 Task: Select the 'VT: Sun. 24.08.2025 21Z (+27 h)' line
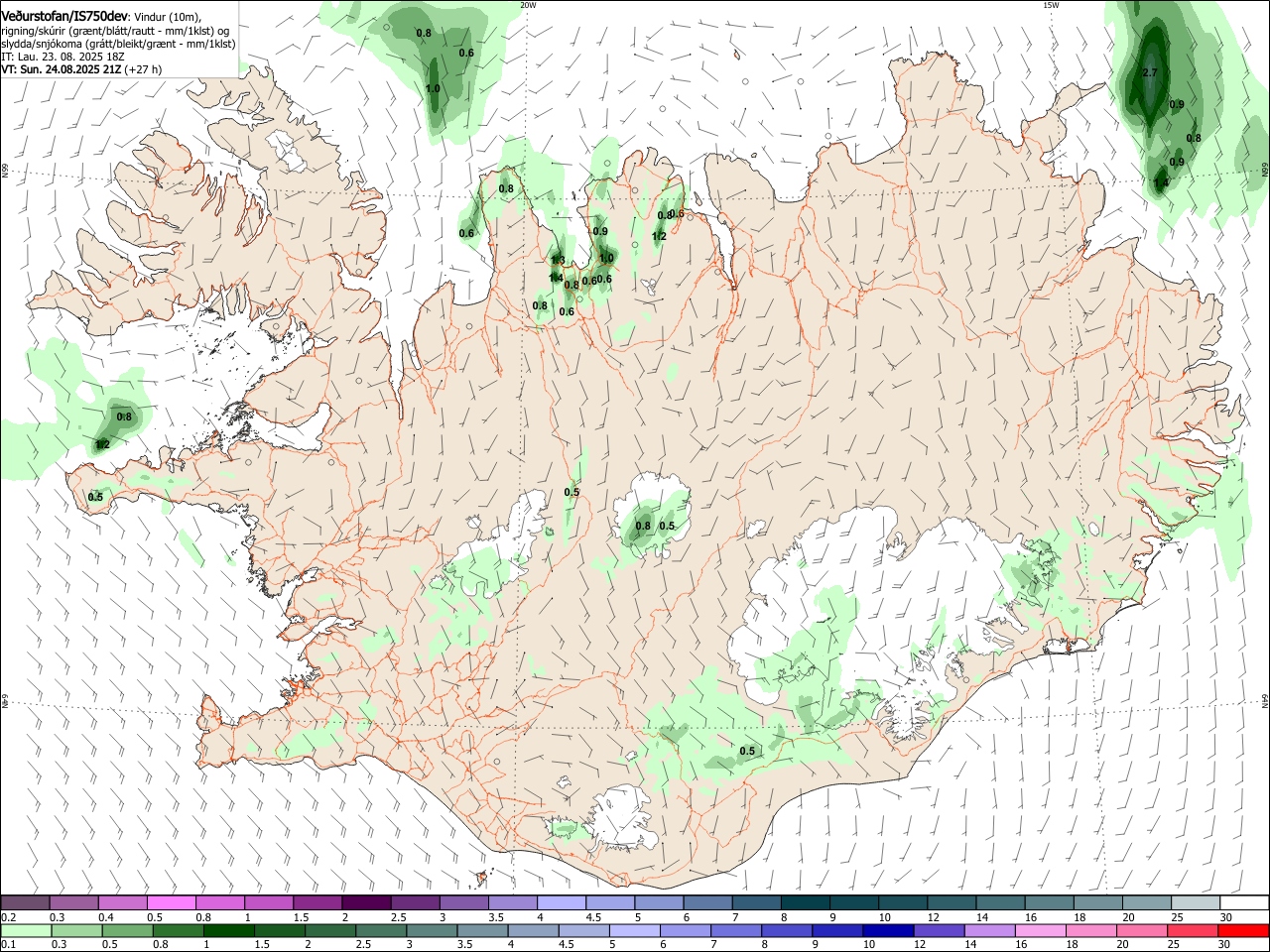(81, 69)
